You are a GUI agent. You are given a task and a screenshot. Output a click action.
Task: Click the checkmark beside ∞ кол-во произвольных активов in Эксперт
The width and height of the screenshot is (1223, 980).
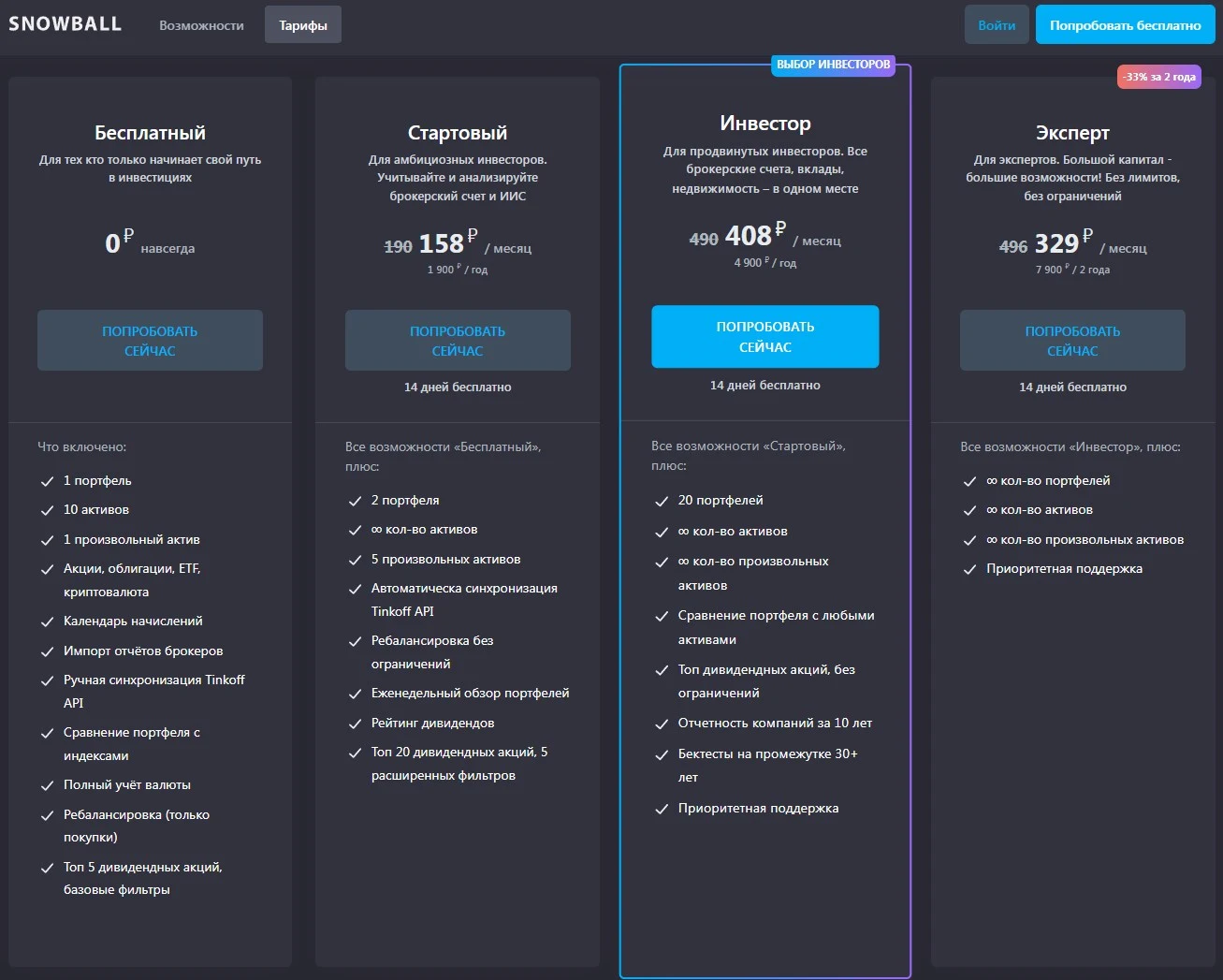(969, 540)
